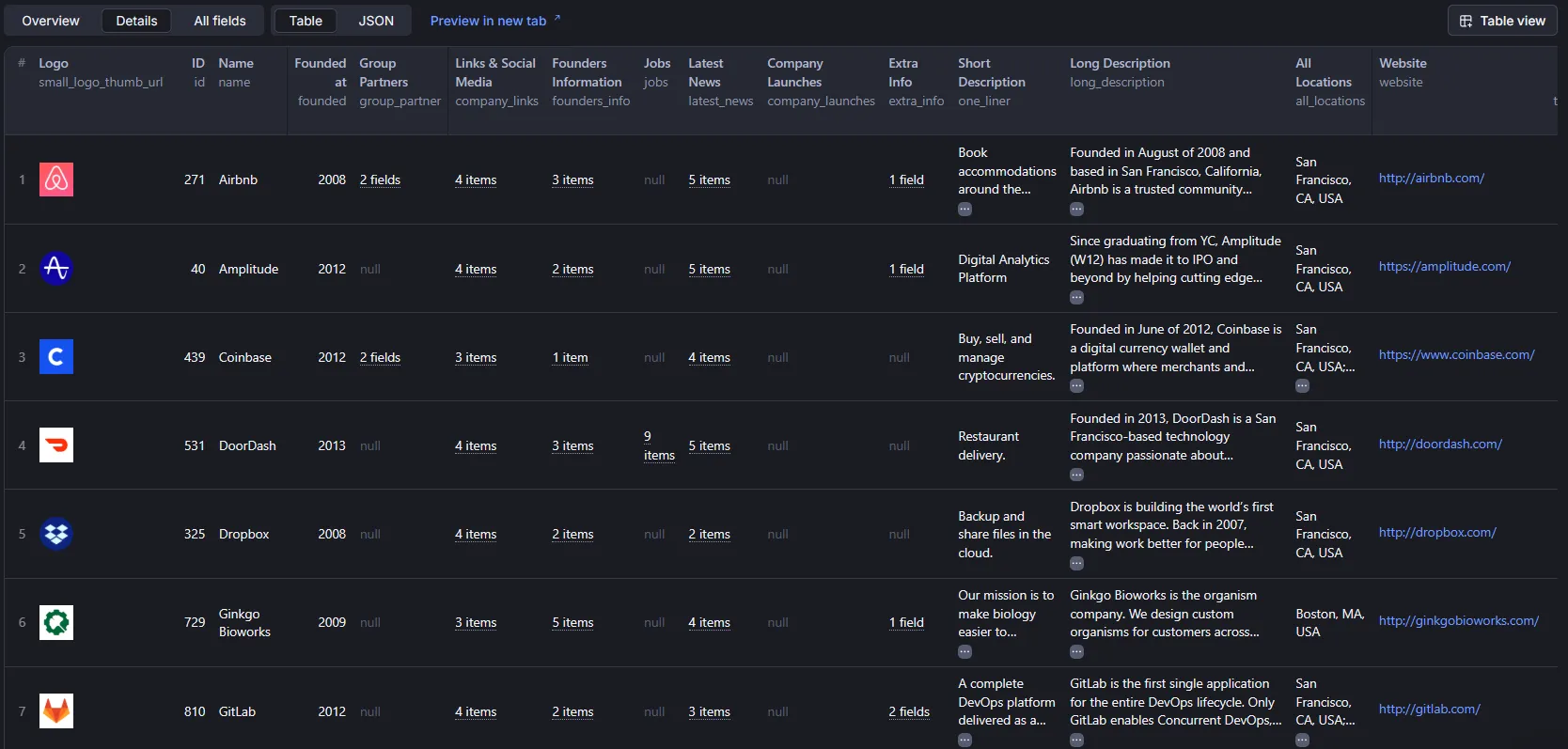Screen dimensions: 1568x749
Task: Open Preview in new tab link
Action: click(495, 21)
